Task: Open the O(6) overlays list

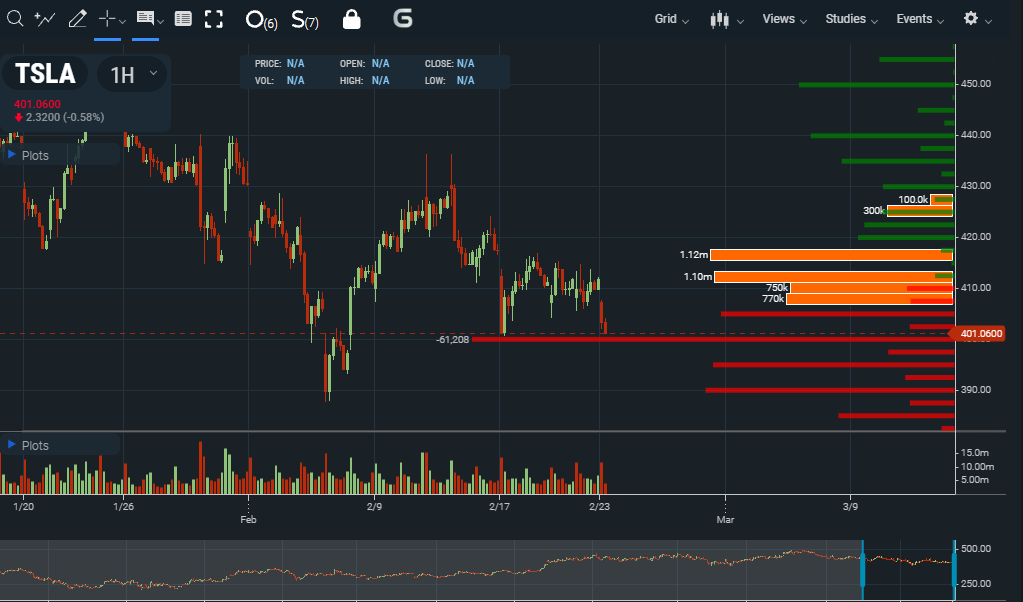Action: coord(261,20)
